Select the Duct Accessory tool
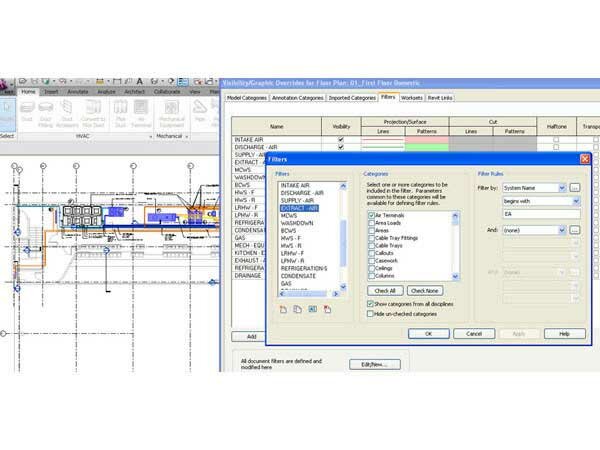Screen dimensions: 600x450 pos(67,114)
